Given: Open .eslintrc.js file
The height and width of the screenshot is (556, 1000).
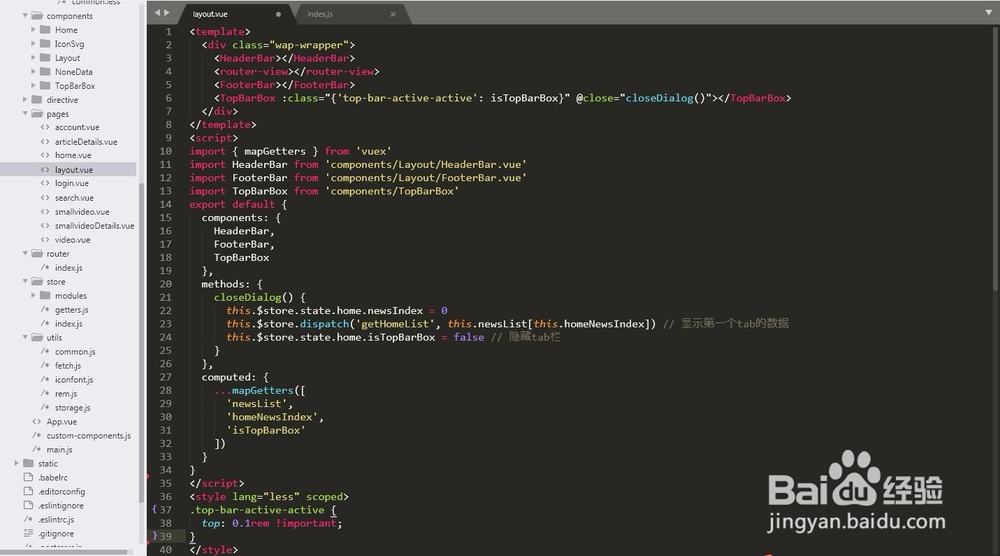Looking at the screenshot, I should (55, 520).
